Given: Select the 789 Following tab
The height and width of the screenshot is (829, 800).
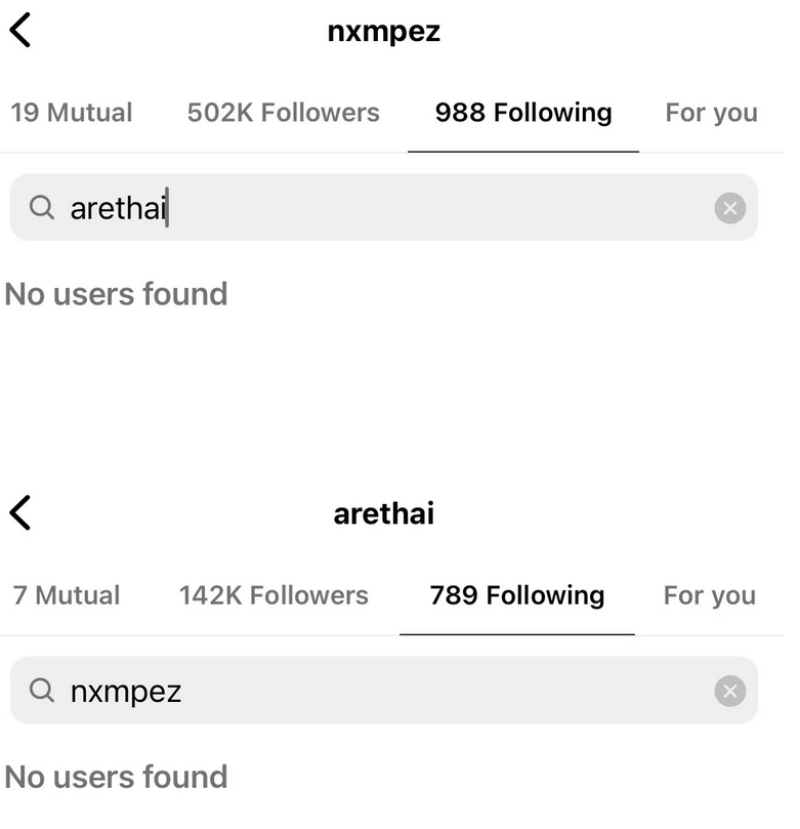Looking at the screenshot, I should [517, 596].
